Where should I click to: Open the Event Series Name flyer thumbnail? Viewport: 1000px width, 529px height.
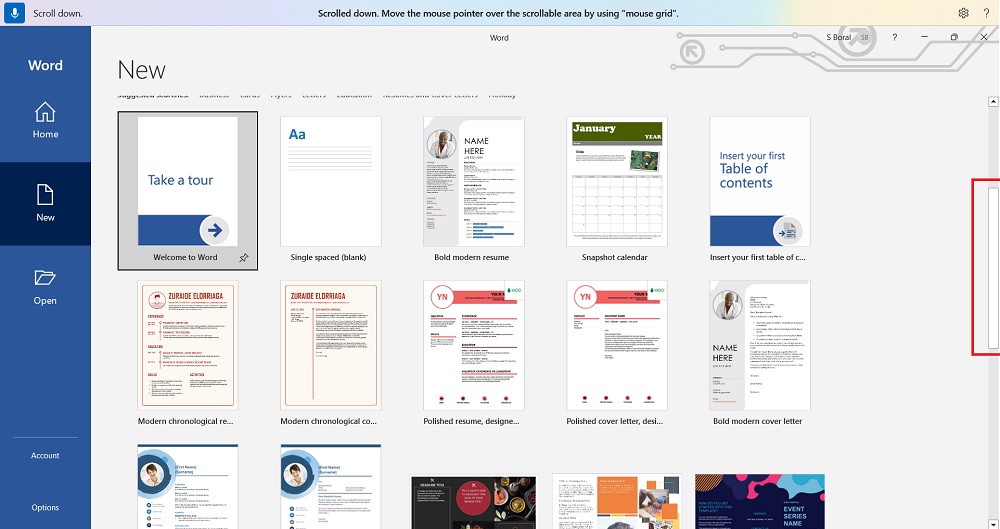(x=760, y=502)
